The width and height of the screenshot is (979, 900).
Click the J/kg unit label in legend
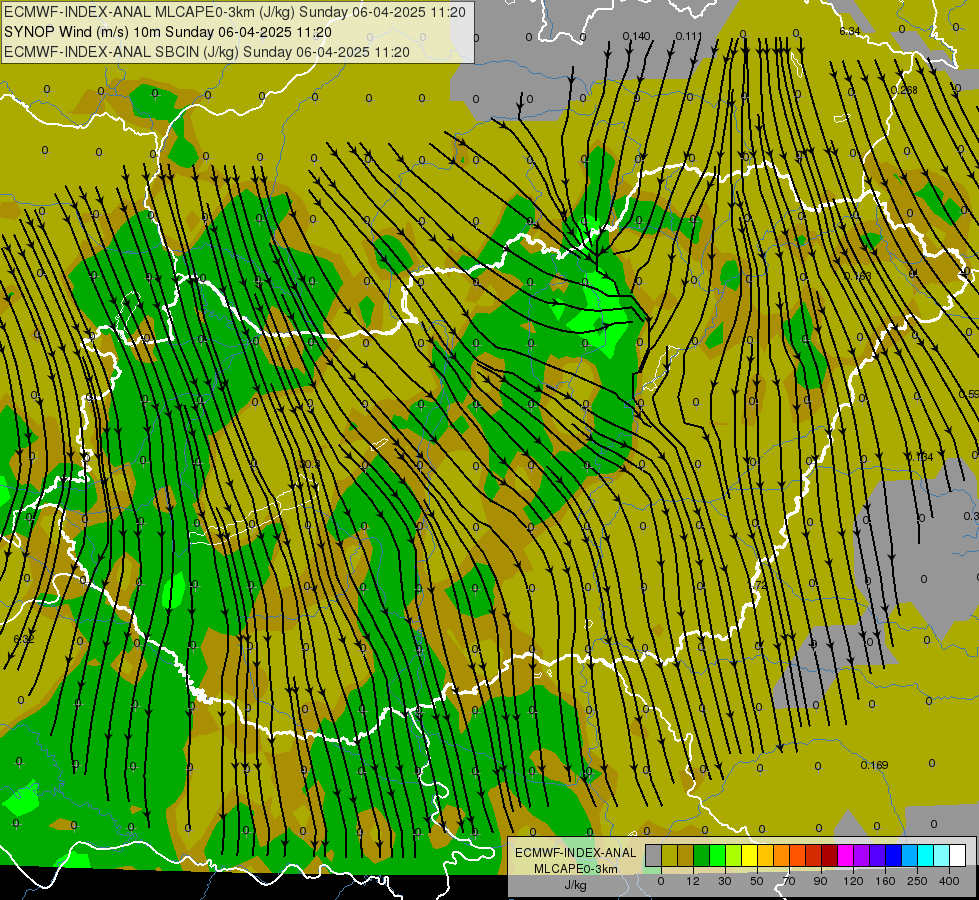click(x=575, y=885)
